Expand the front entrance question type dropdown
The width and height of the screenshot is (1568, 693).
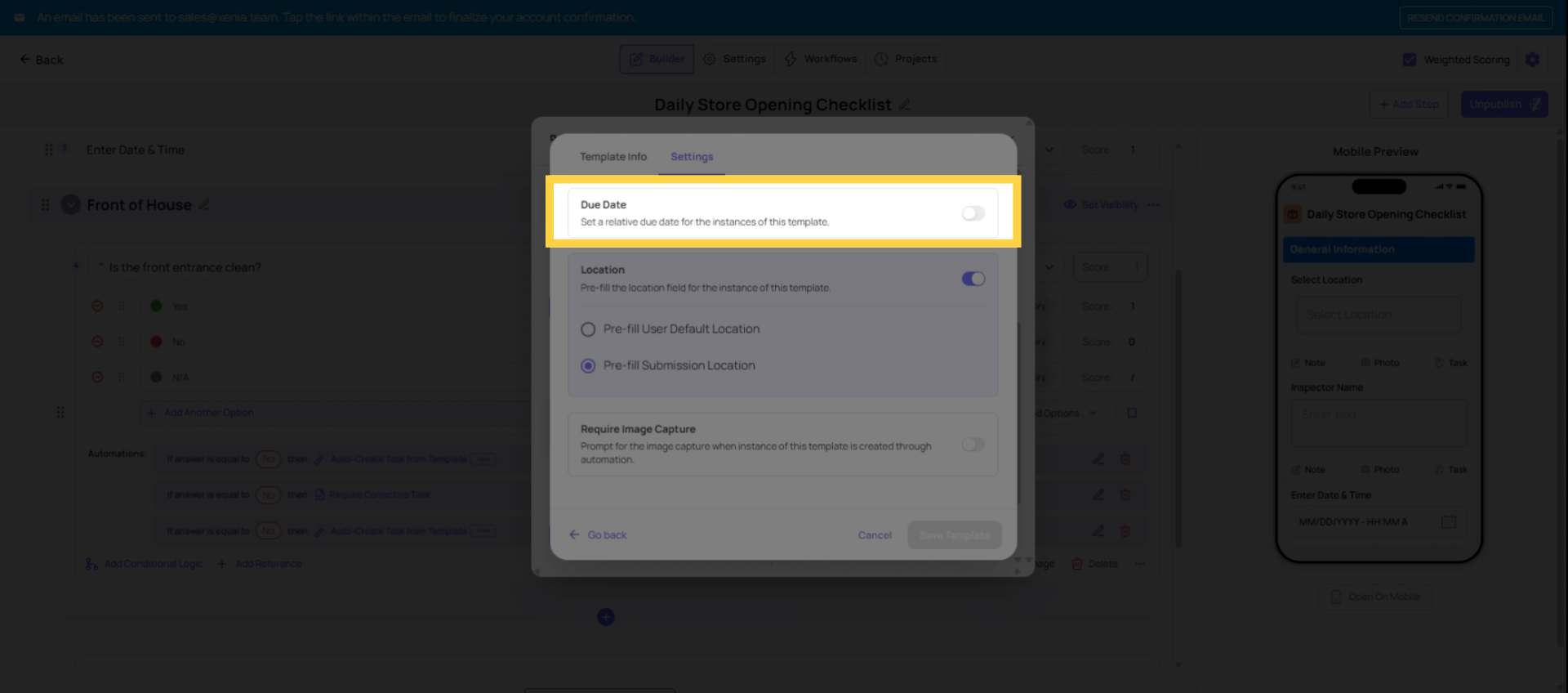(x=1049, y=267)
